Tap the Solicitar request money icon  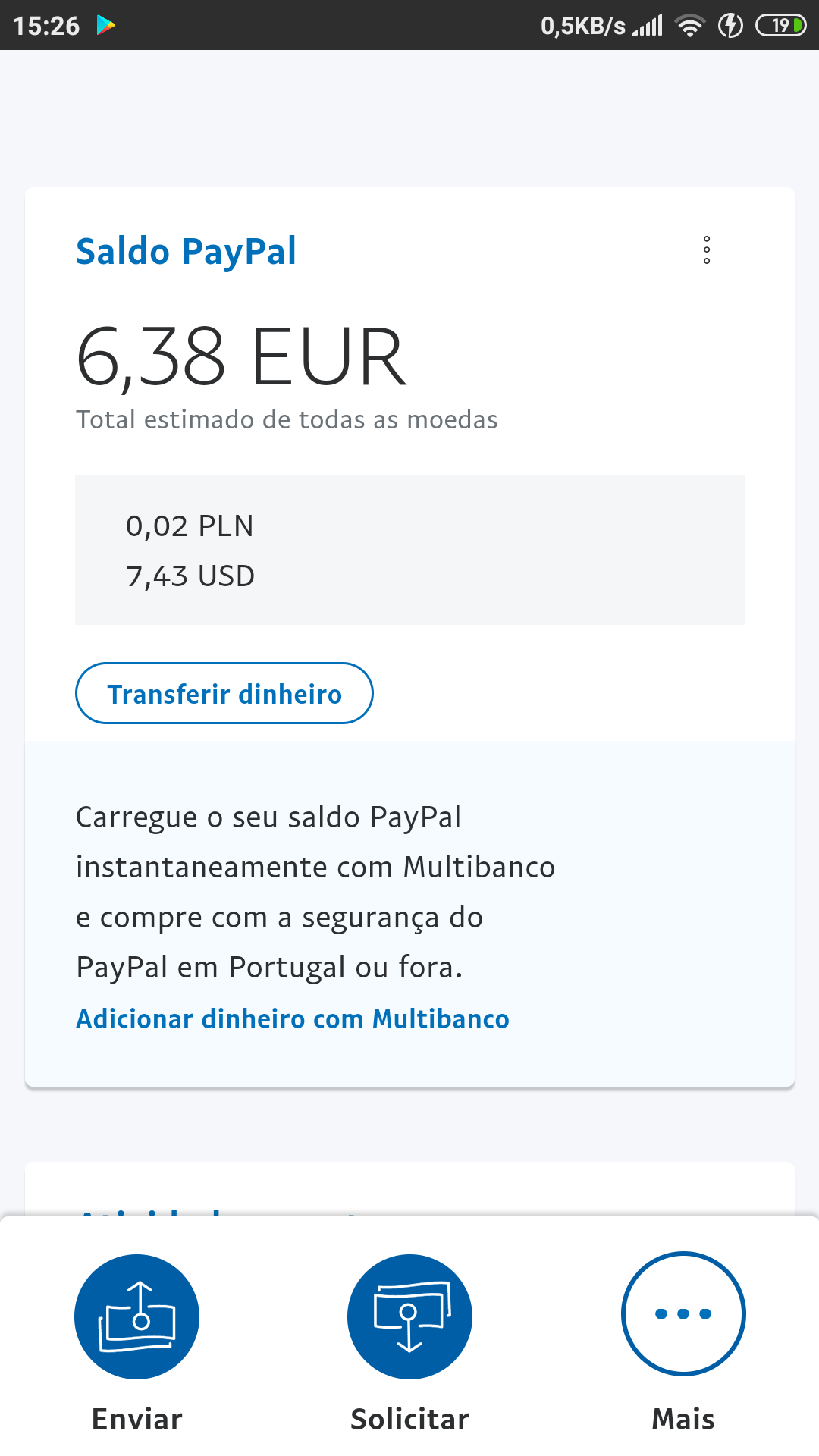(x=409, y=1316)
